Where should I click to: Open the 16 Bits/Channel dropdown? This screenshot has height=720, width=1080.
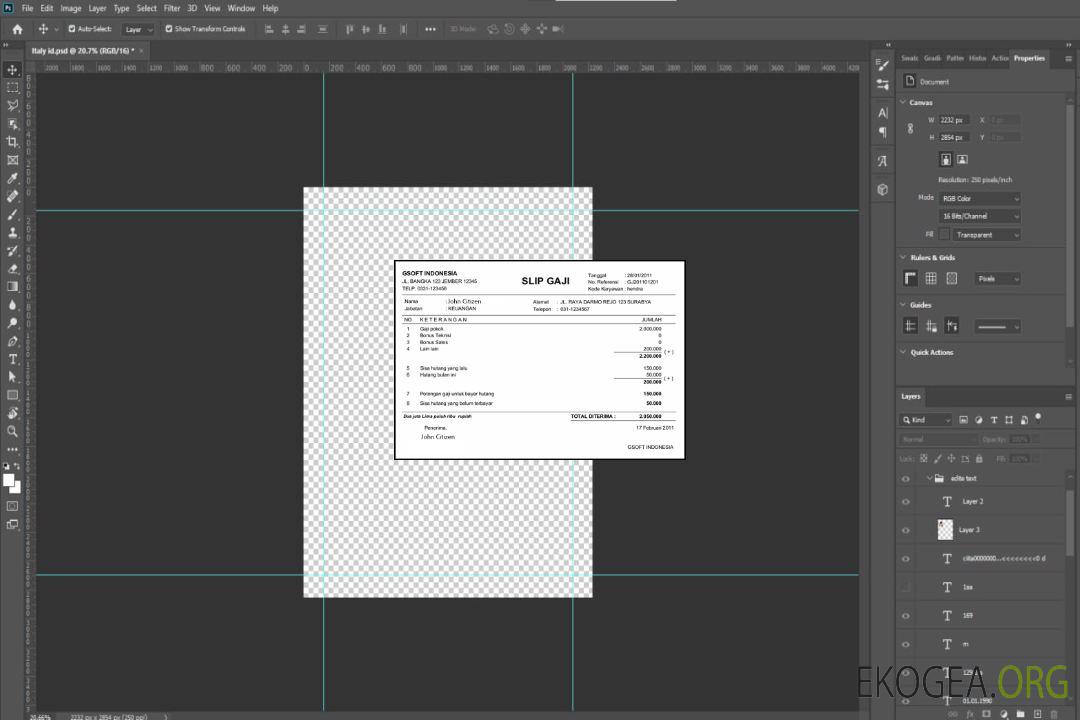[979, 216]
